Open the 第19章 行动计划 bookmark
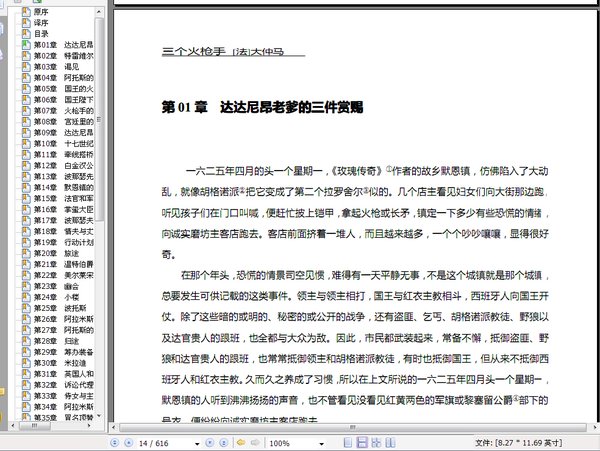Viewport: 600px width, 451px height. tap(63, 243)
